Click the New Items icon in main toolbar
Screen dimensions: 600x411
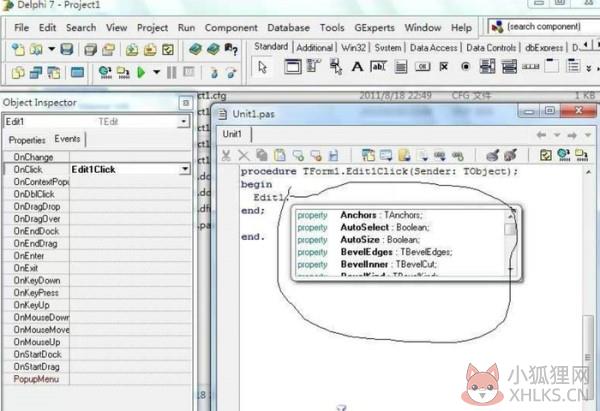tap(18, 49)
